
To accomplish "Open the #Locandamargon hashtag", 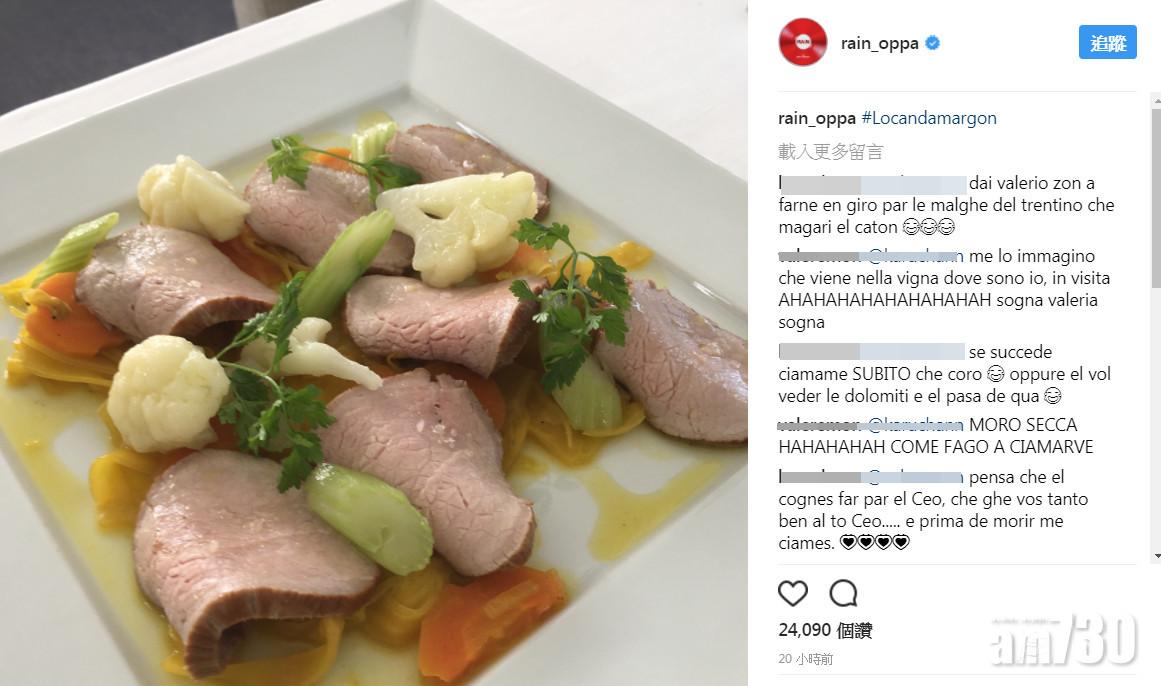I will pyautogui.click(x=929, y=118).
